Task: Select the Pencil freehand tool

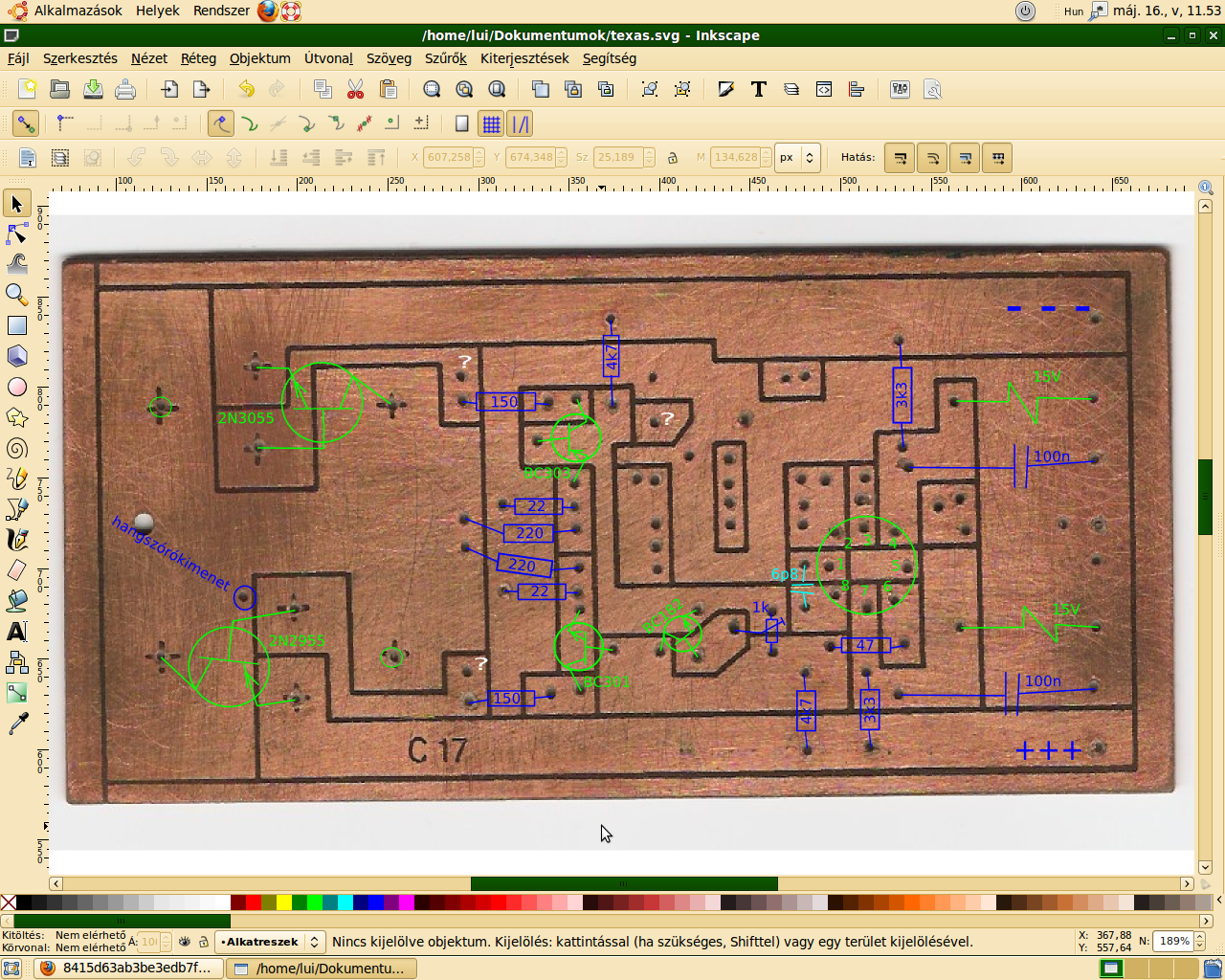Action: click(16, 479)
